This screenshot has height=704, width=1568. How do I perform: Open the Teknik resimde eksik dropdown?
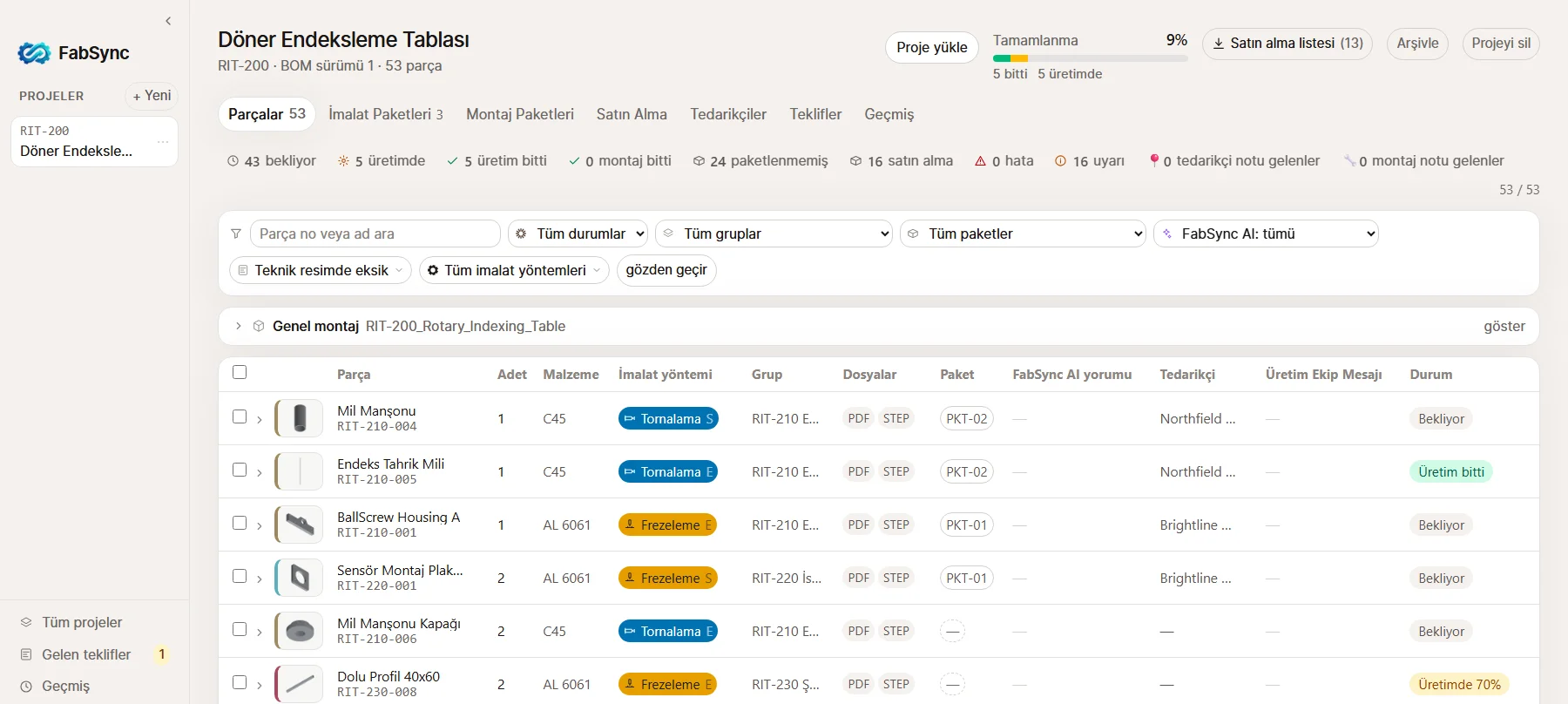[x=321, y=270]
